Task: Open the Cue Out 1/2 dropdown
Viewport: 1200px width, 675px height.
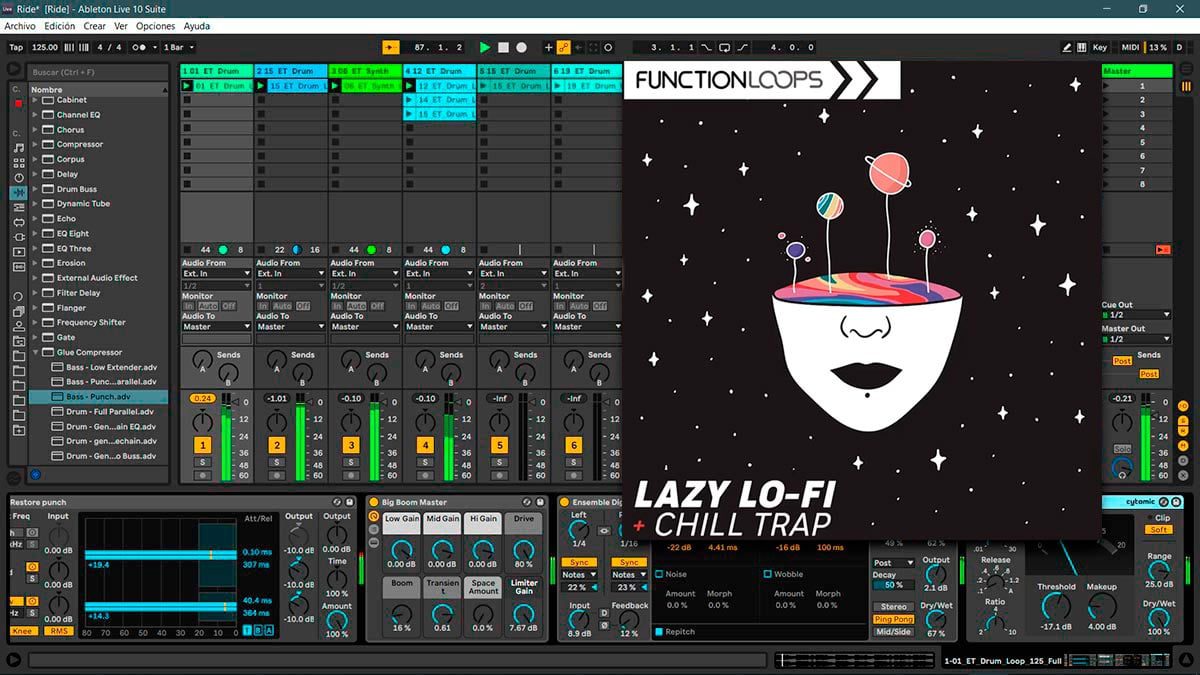Action: 1136,316
